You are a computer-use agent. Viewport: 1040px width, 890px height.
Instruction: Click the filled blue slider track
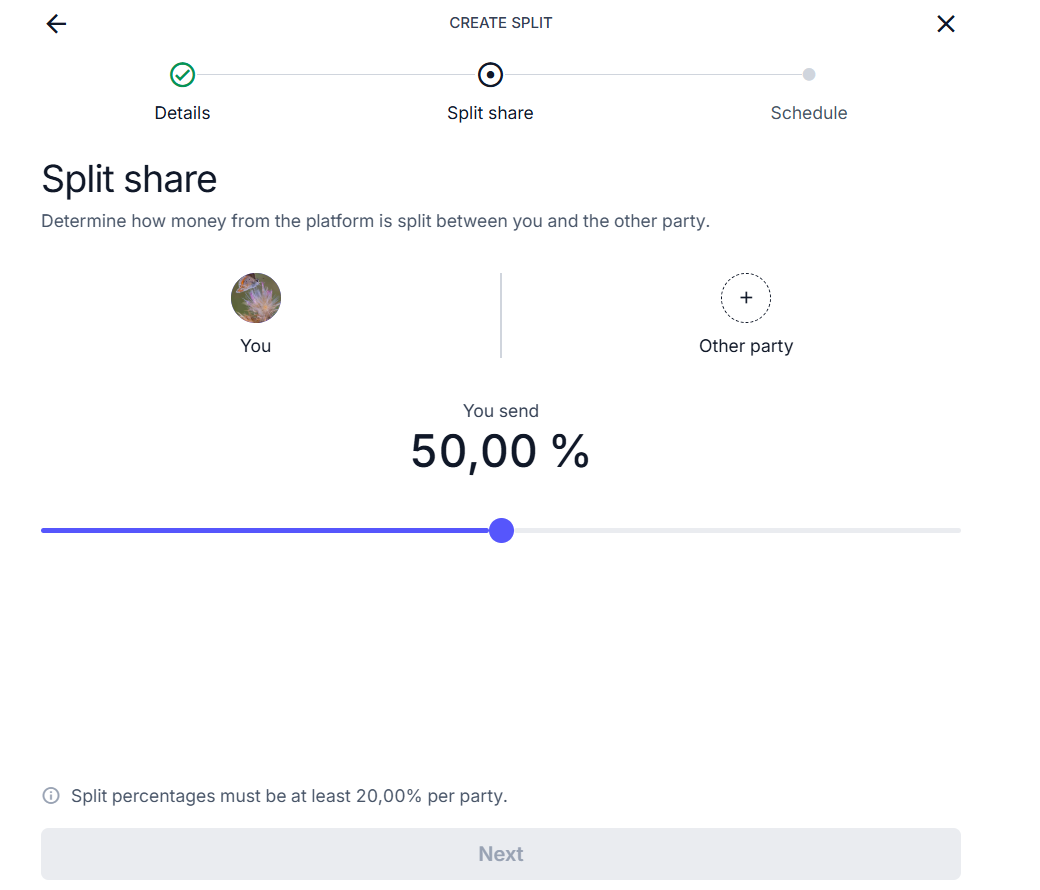tap(265, 531)
